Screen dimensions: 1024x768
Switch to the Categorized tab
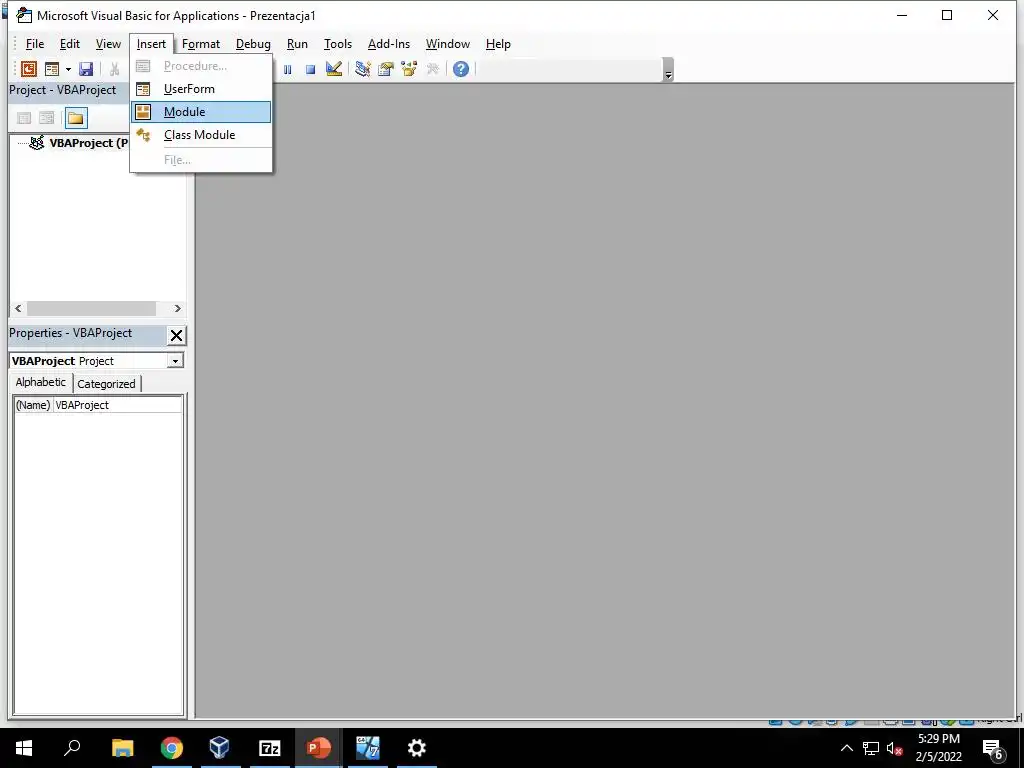coord(106,384)
